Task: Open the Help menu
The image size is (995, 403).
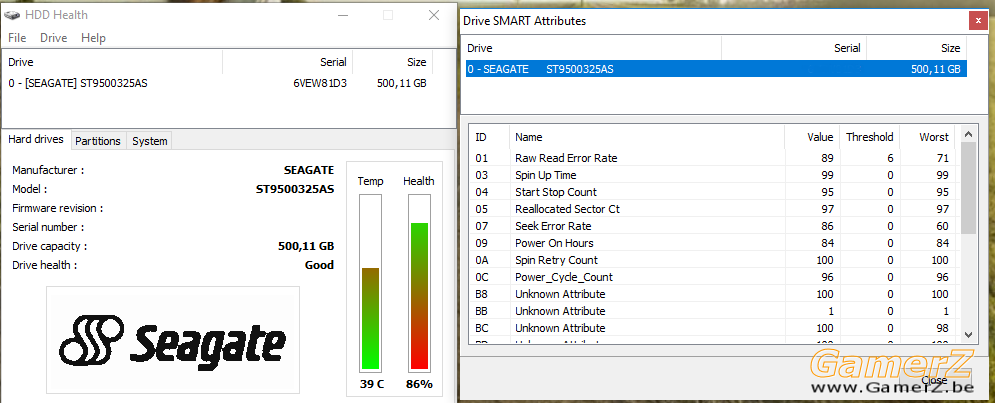Action: pyautogui.click(x=93, y=38)
